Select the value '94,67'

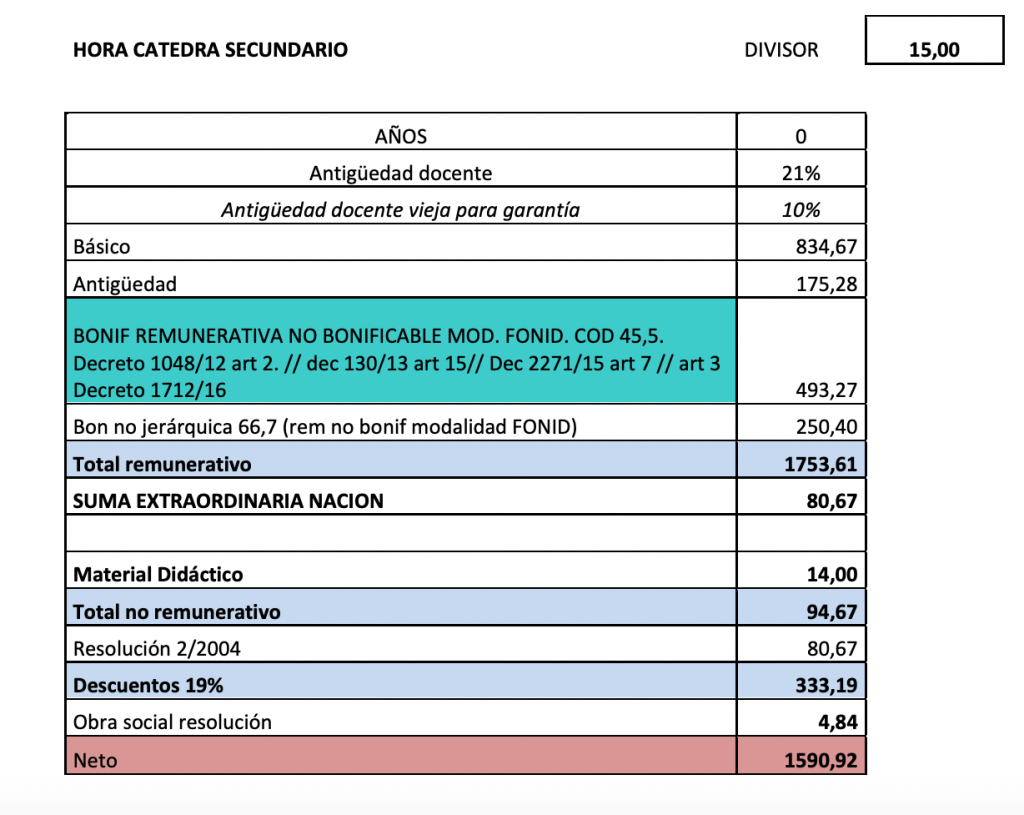tap(831, 612)
